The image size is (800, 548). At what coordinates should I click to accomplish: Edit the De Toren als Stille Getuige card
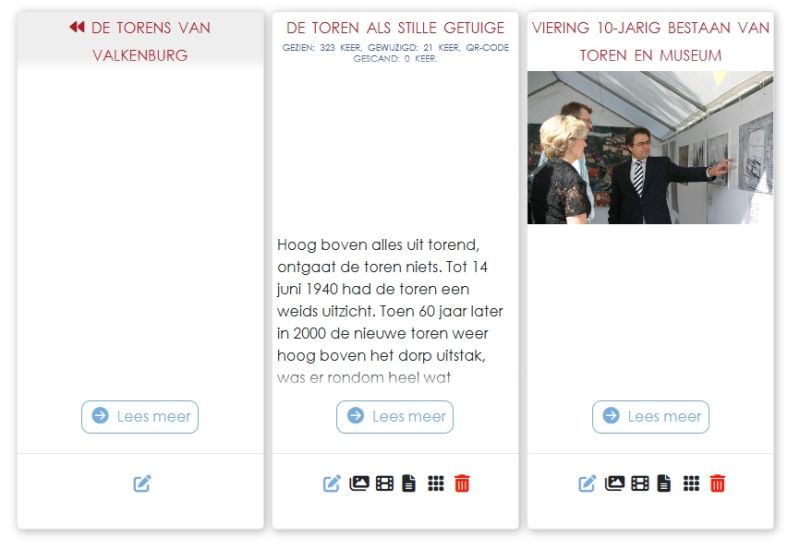(x=332, y=483)
